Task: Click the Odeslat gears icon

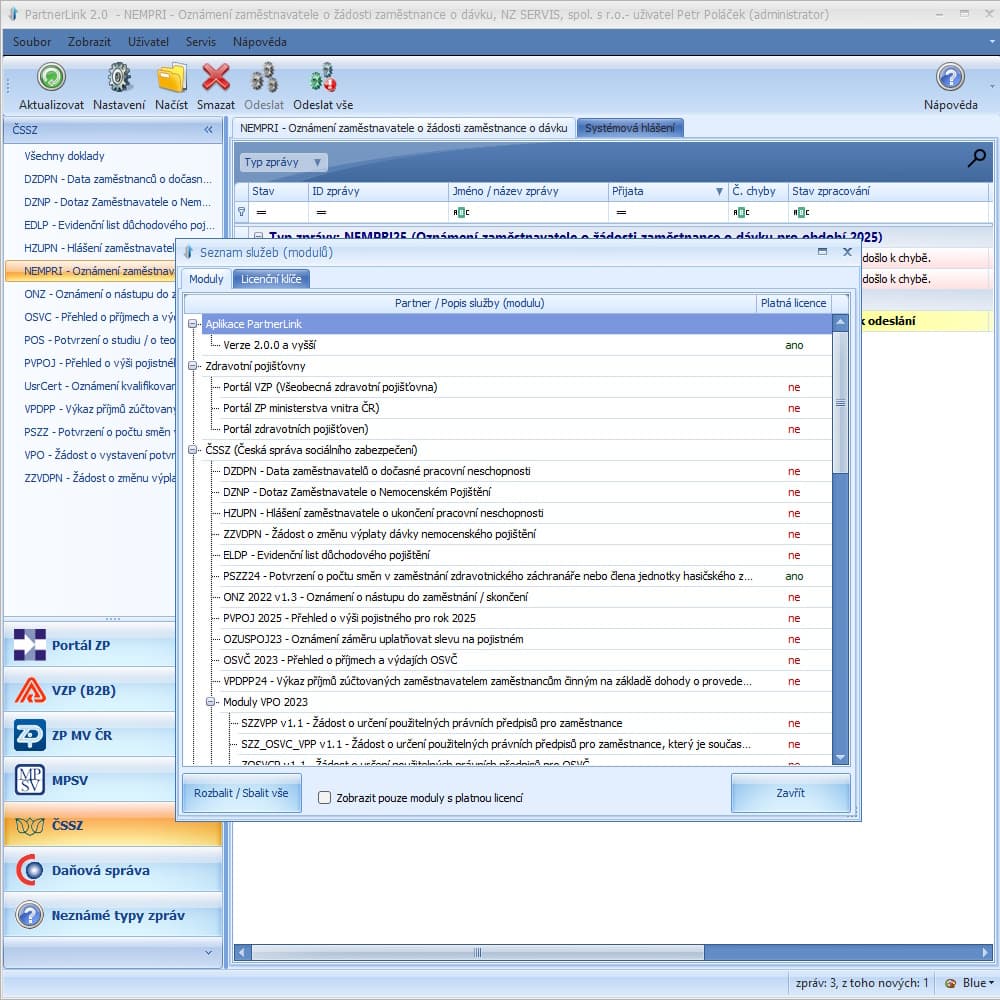Action: click(x=263, y=77)
